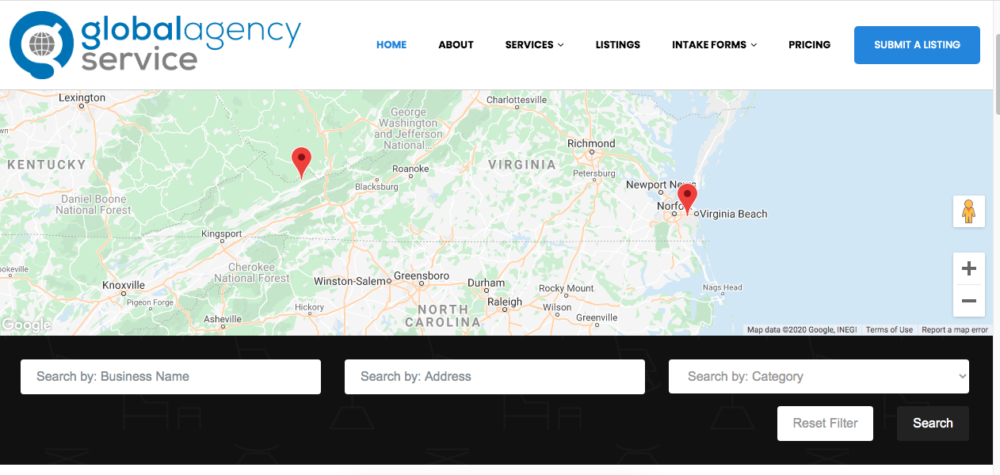
Task: Click the Daniel Boone National Forest label
Action: pos(92,204)
